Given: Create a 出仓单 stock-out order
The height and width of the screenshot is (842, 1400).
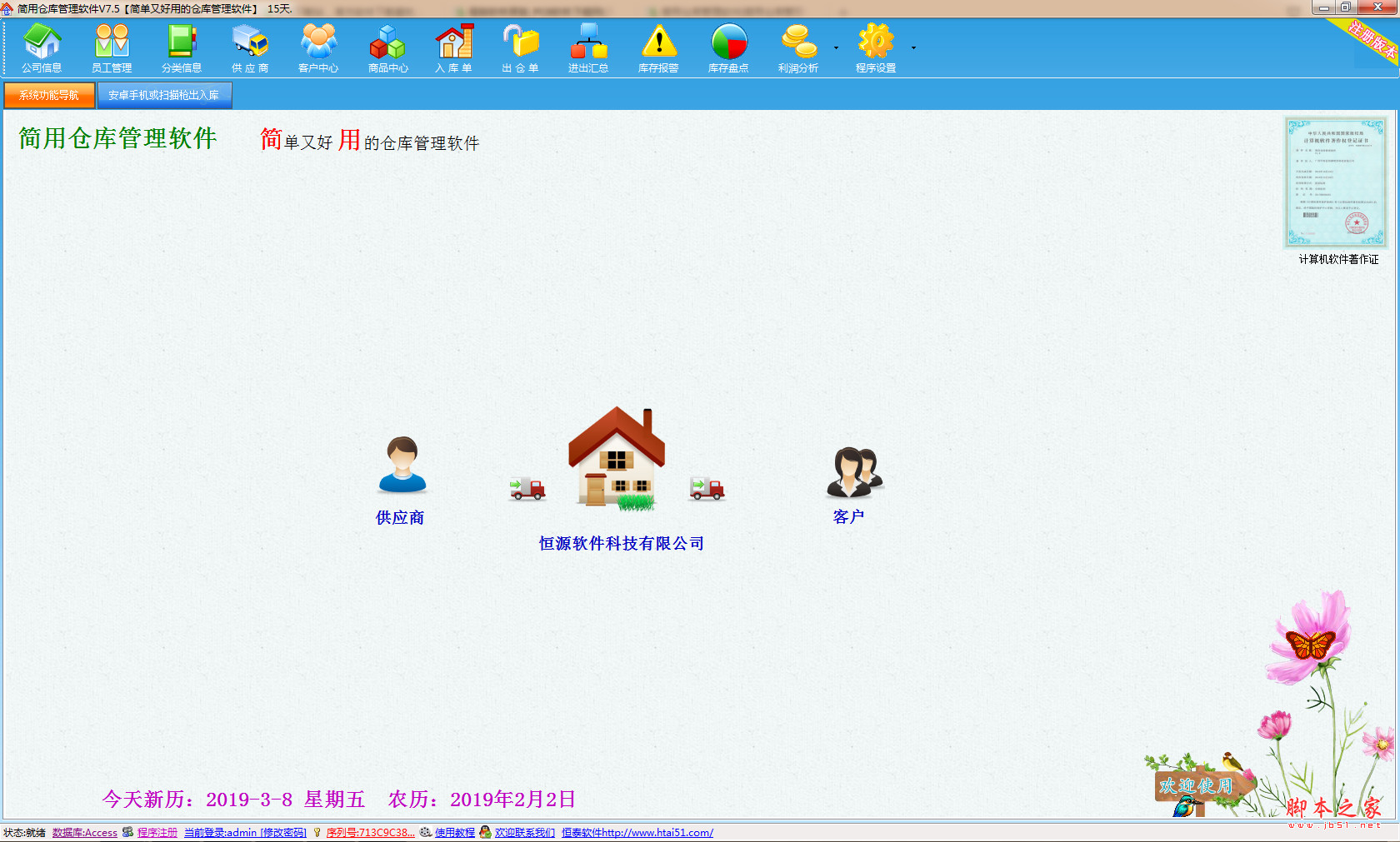Looking at the screenshot, I should [521, 48].
